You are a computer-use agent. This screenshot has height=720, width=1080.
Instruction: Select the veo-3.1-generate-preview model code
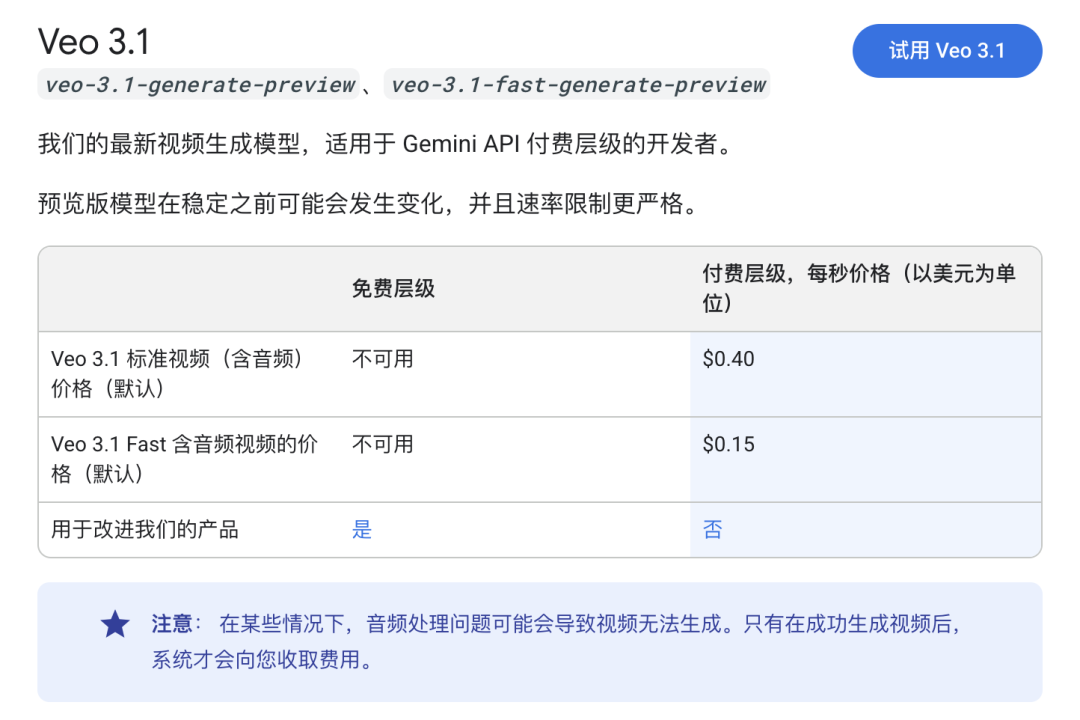click(x=199, y=85)
